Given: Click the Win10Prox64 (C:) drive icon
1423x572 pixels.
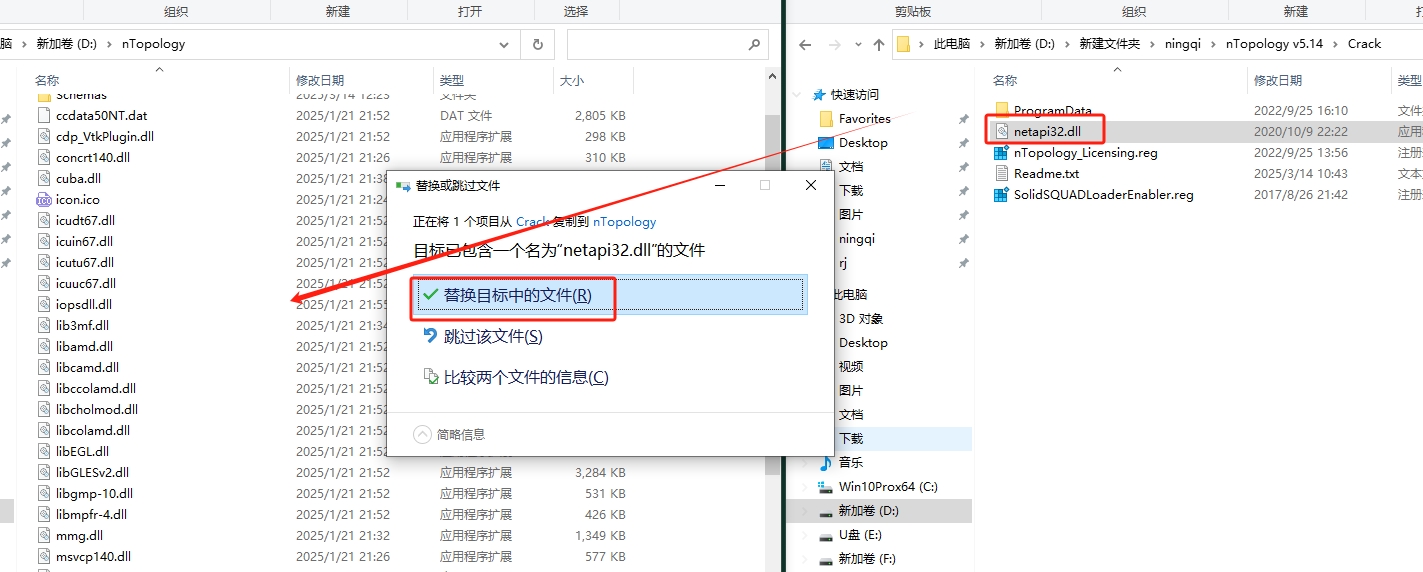Looking at the screenshot, I should 826,487.
